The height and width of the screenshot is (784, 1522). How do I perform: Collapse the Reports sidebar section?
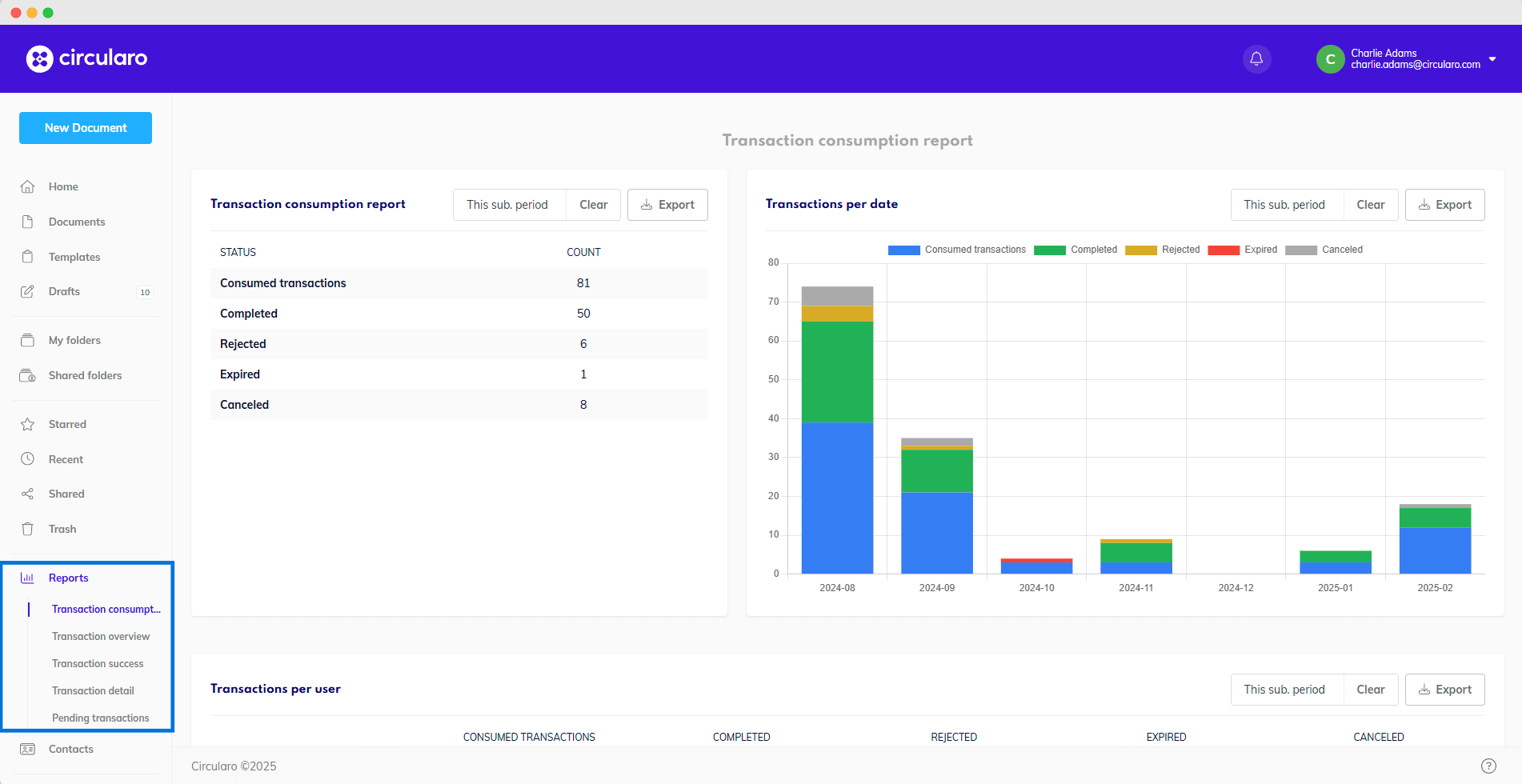pyautogui.click(x=68, y=578)
